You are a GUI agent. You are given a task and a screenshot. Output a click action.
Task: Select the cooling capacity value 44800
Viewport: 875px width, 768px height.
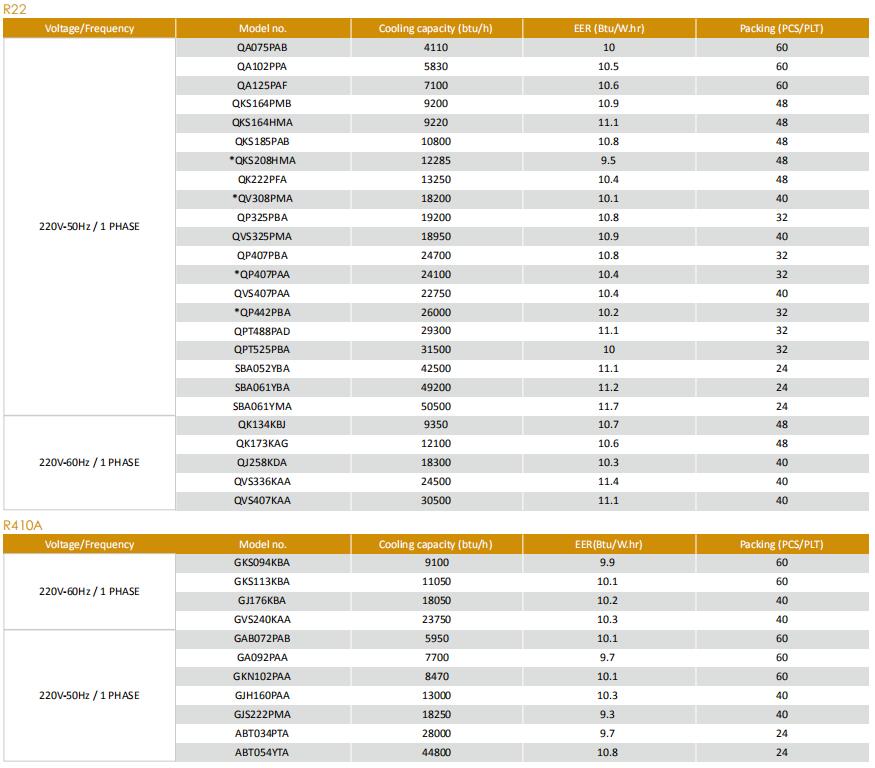click(435, 751)
